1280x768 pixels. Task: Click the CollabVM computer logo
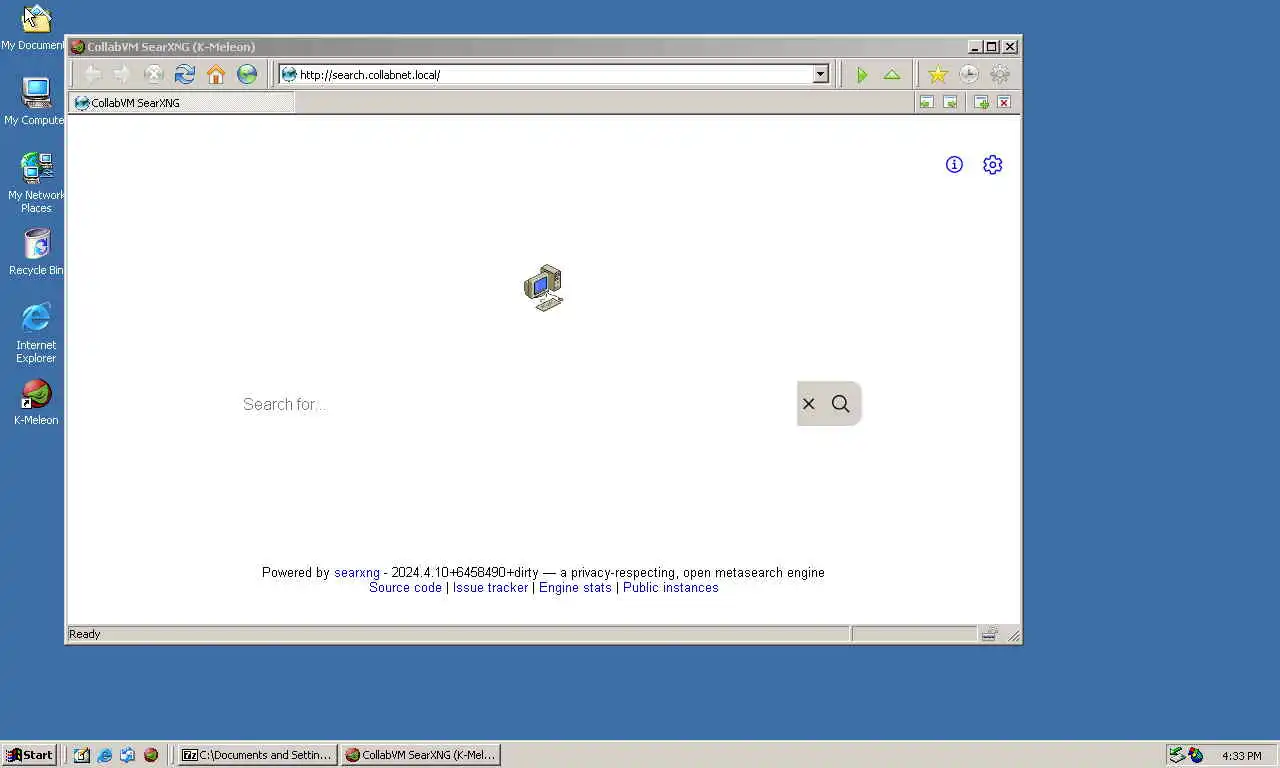pos(543,288)
